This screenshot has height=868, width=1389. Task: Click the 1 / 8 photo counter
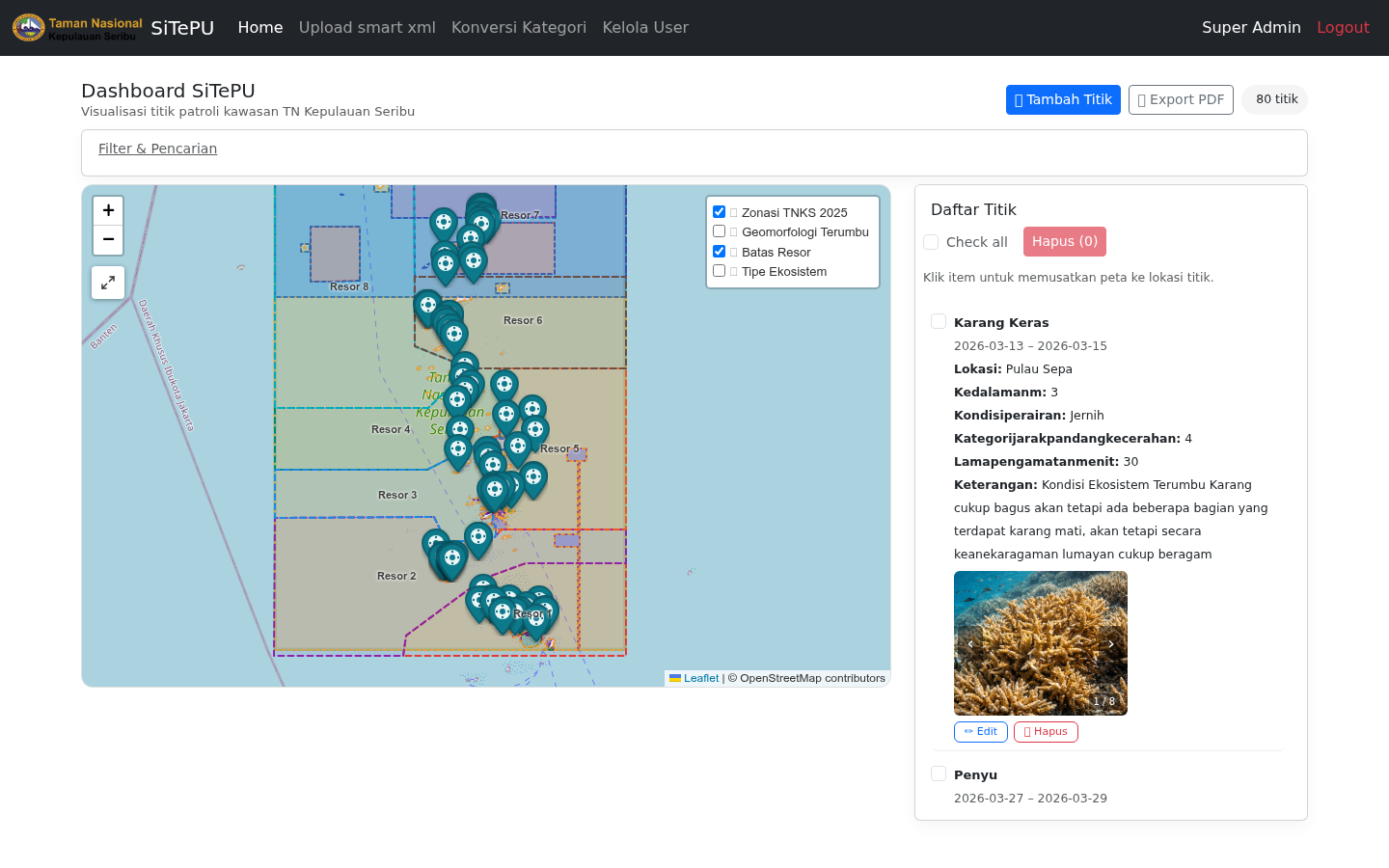1104,701
